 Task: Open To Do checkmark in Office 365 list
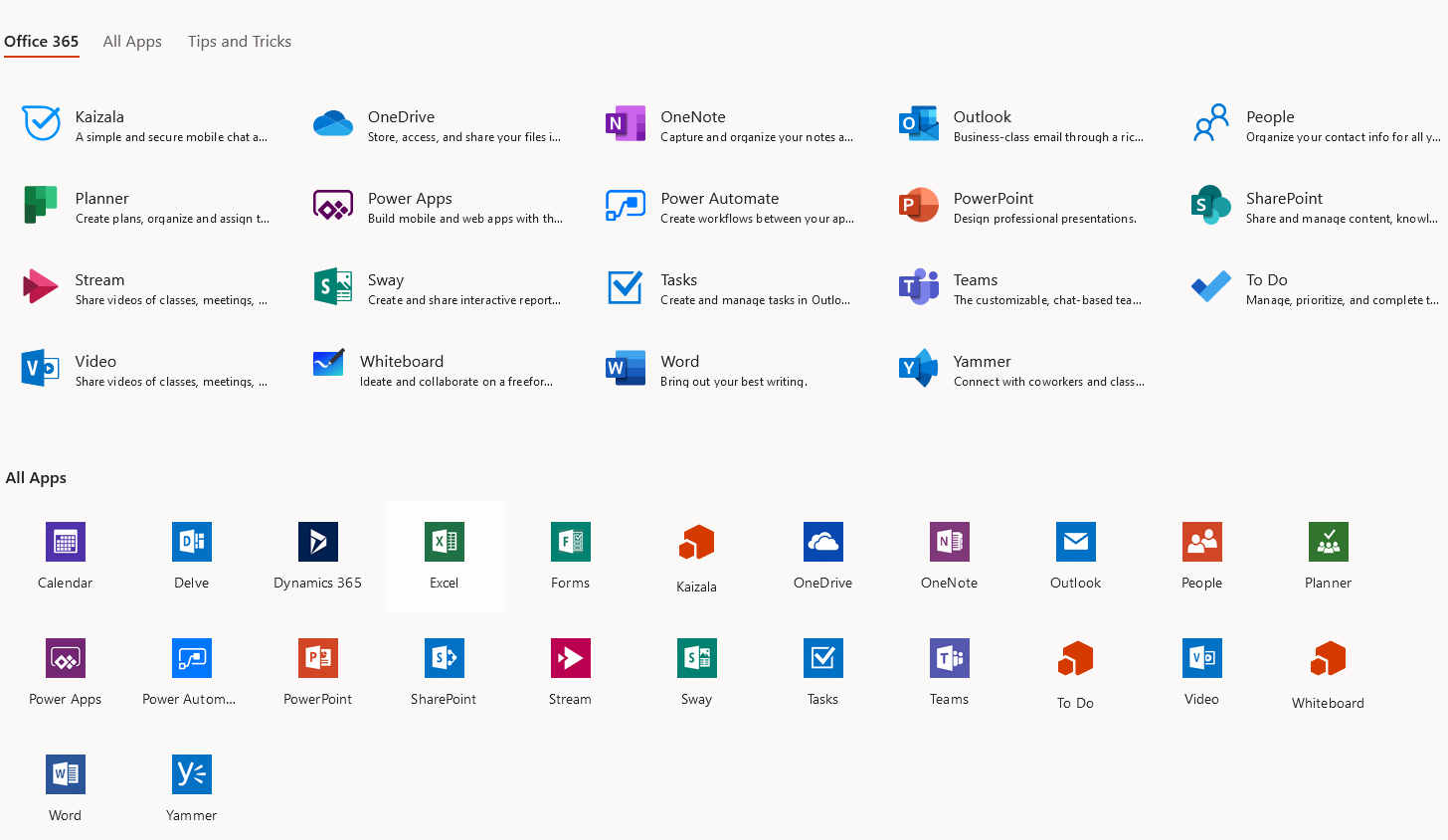1211,286
